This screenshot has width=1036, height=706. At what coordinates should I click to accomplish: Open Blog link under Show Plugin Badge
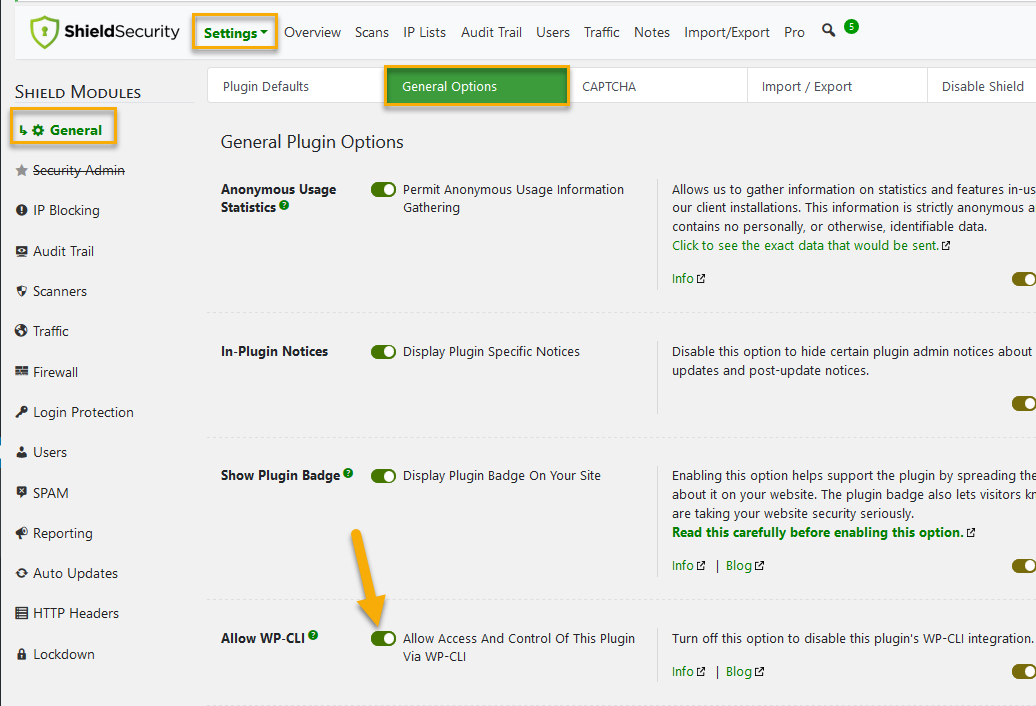739,566
